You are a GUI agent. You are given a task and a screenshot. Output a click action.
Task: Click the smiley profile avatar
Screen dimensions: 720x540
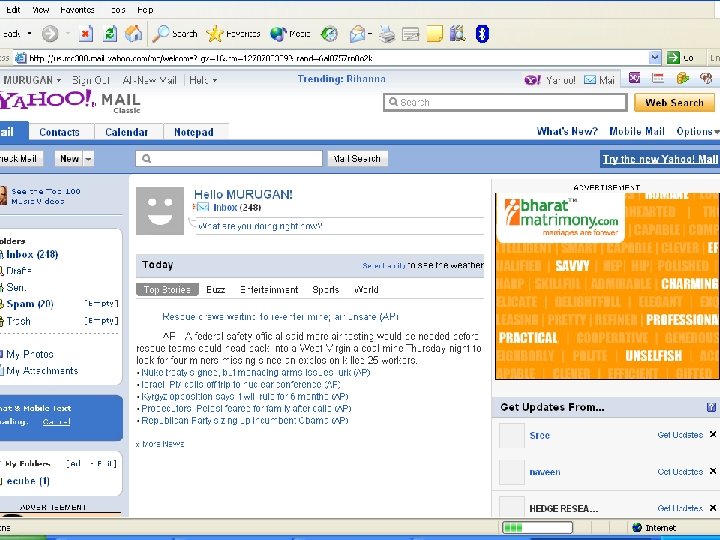160,211
